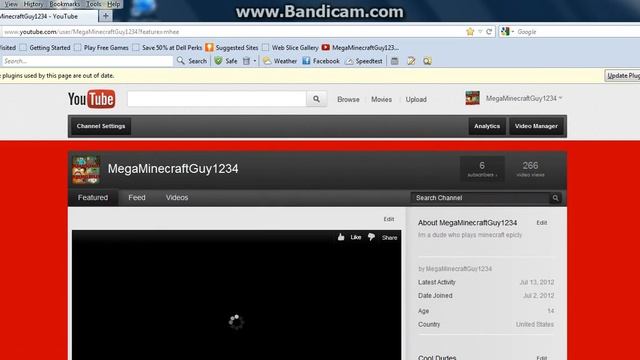Click the bookmark star icon in address bar

(x=470, y=32)
